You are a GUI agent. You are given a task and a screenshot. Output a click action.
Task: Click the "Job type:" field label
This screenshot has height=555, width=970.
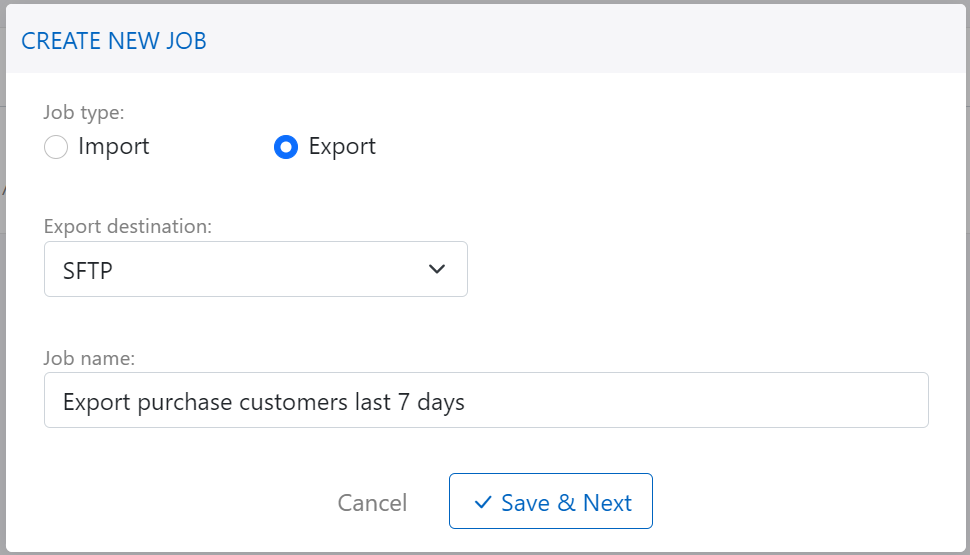point(84,113)
